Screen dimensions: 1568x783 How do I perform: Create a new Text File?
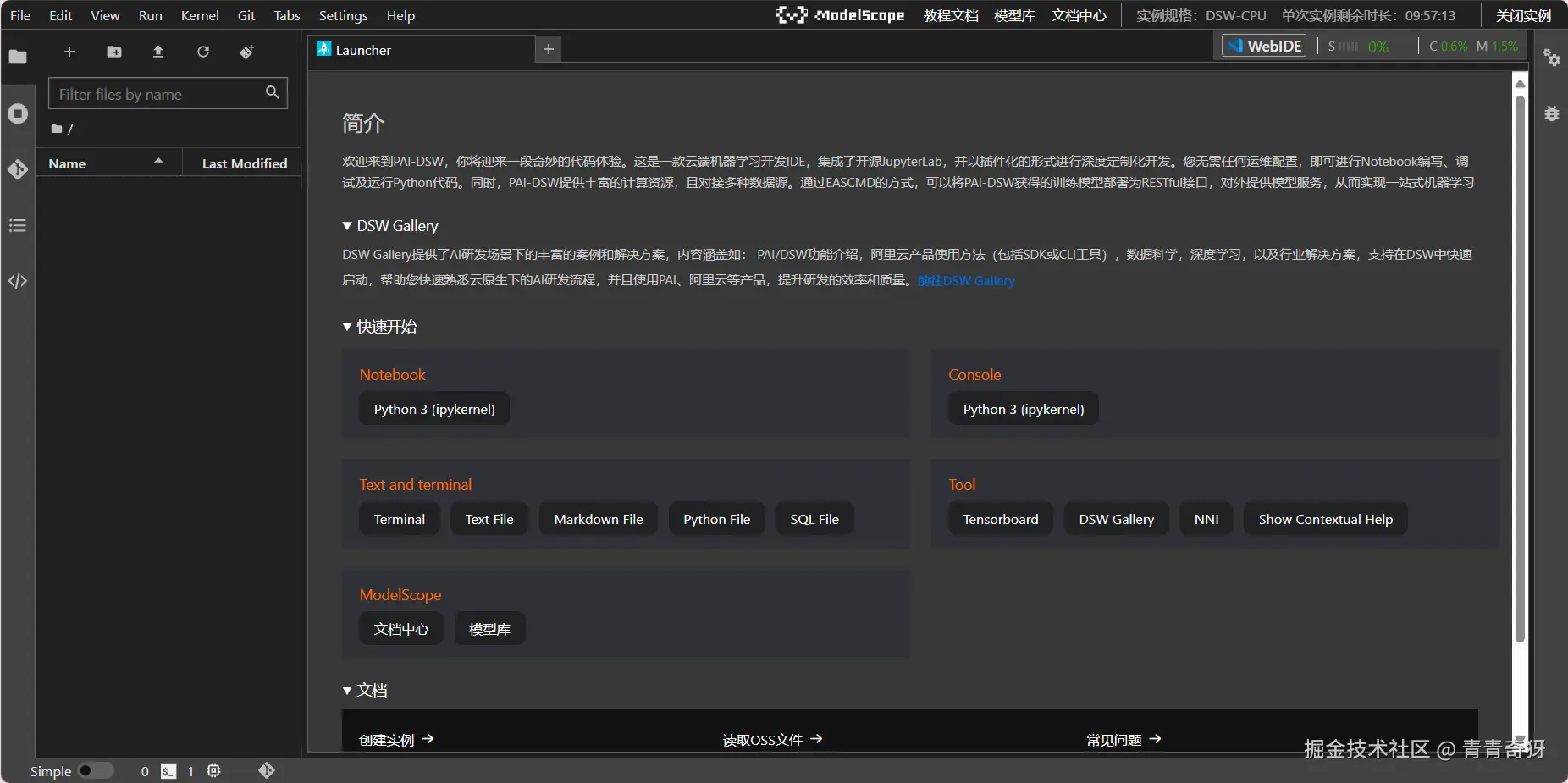489,519
